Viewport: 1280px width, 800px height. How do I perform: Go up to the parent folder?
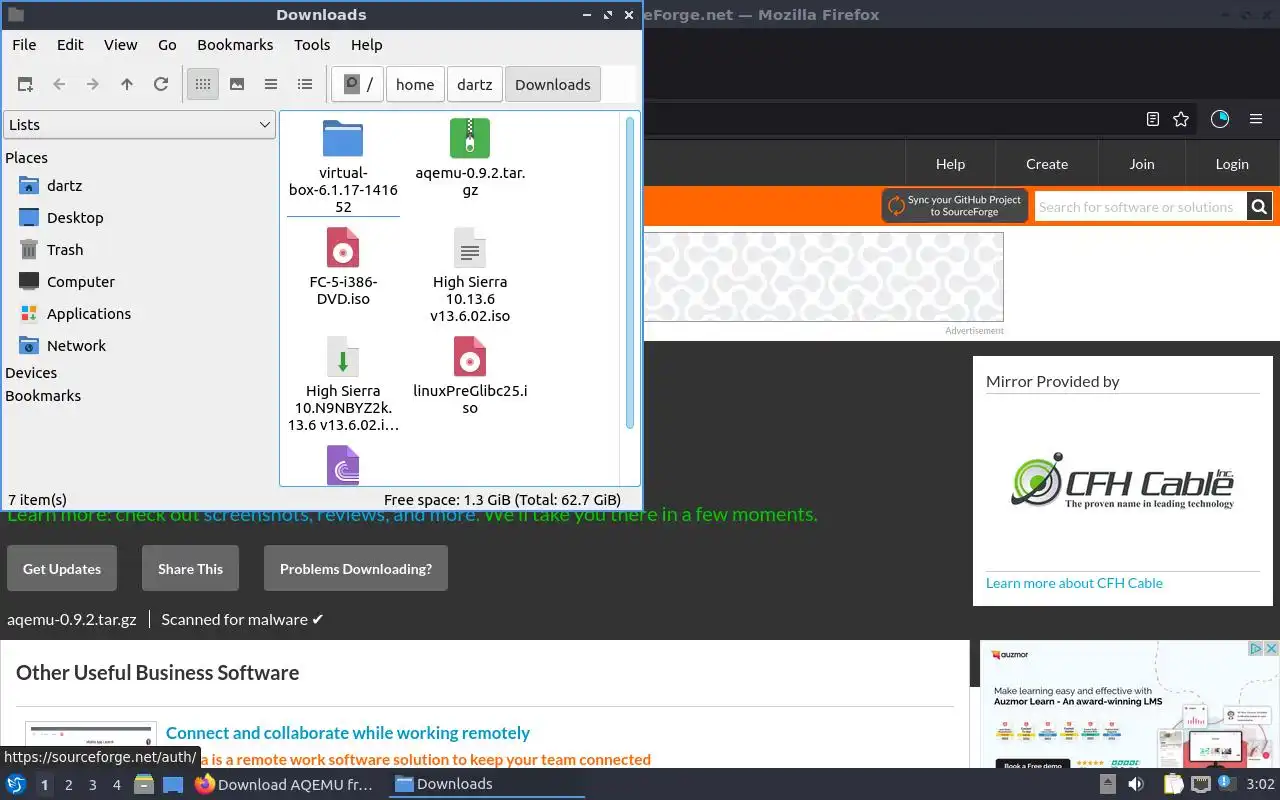pos(127,85)
